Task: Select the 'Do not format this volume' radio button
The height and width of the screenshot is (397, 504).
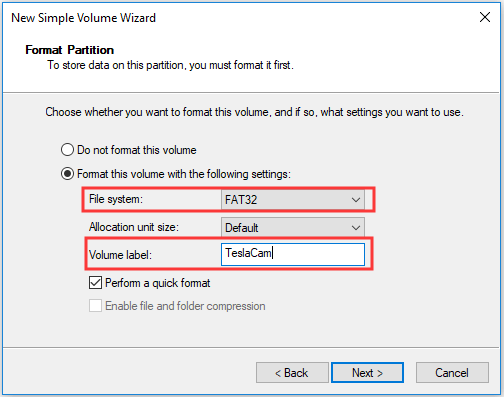Action: pos(67,150)
